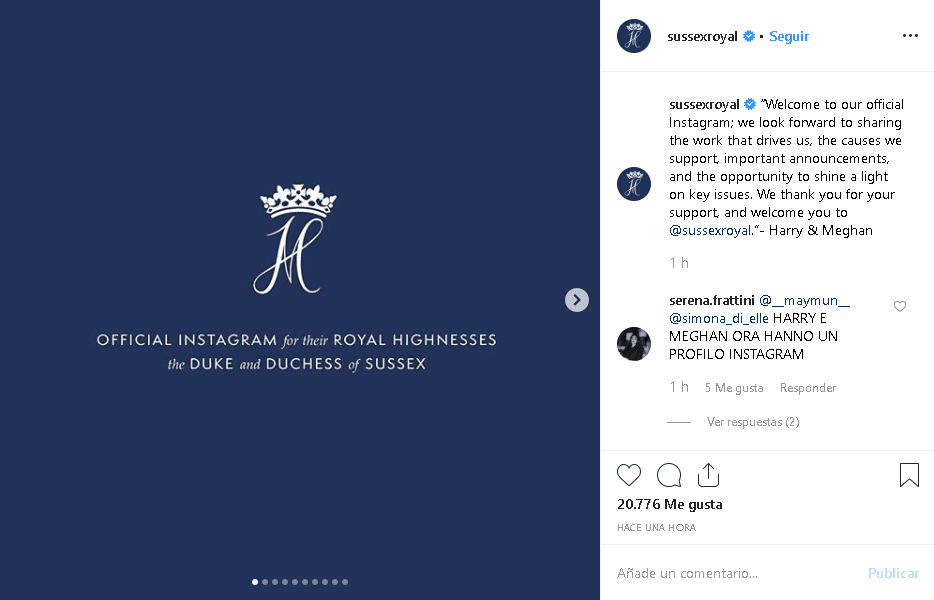The height and width of the screenshot is (600, 934).
Task: Open post options via the three-dot icon
Action: coord(910,36)
